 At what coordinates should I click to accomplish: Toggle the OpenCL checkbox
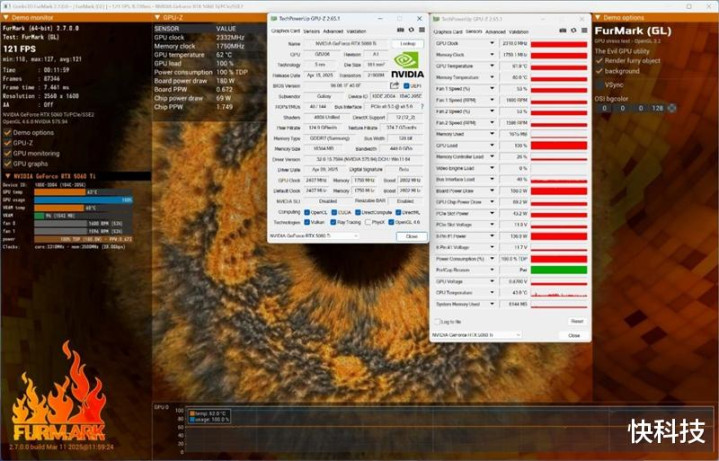pyautogui.click(x=307, y=212)
